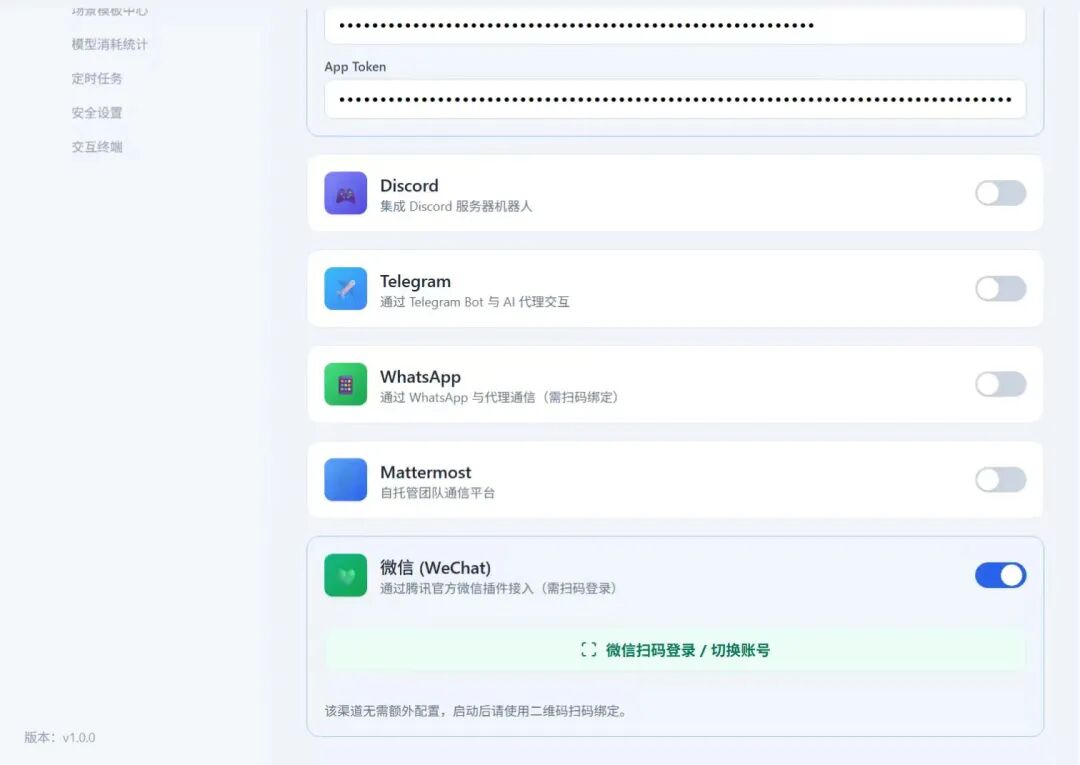This screenshot has width=1080, height=765.
Task: Click the Discord channel icon
Action: (345, 193)
